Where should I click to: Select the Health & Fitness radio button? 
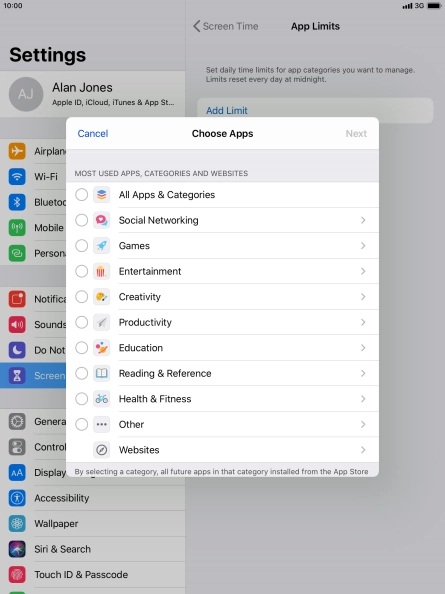click(81, 399)
